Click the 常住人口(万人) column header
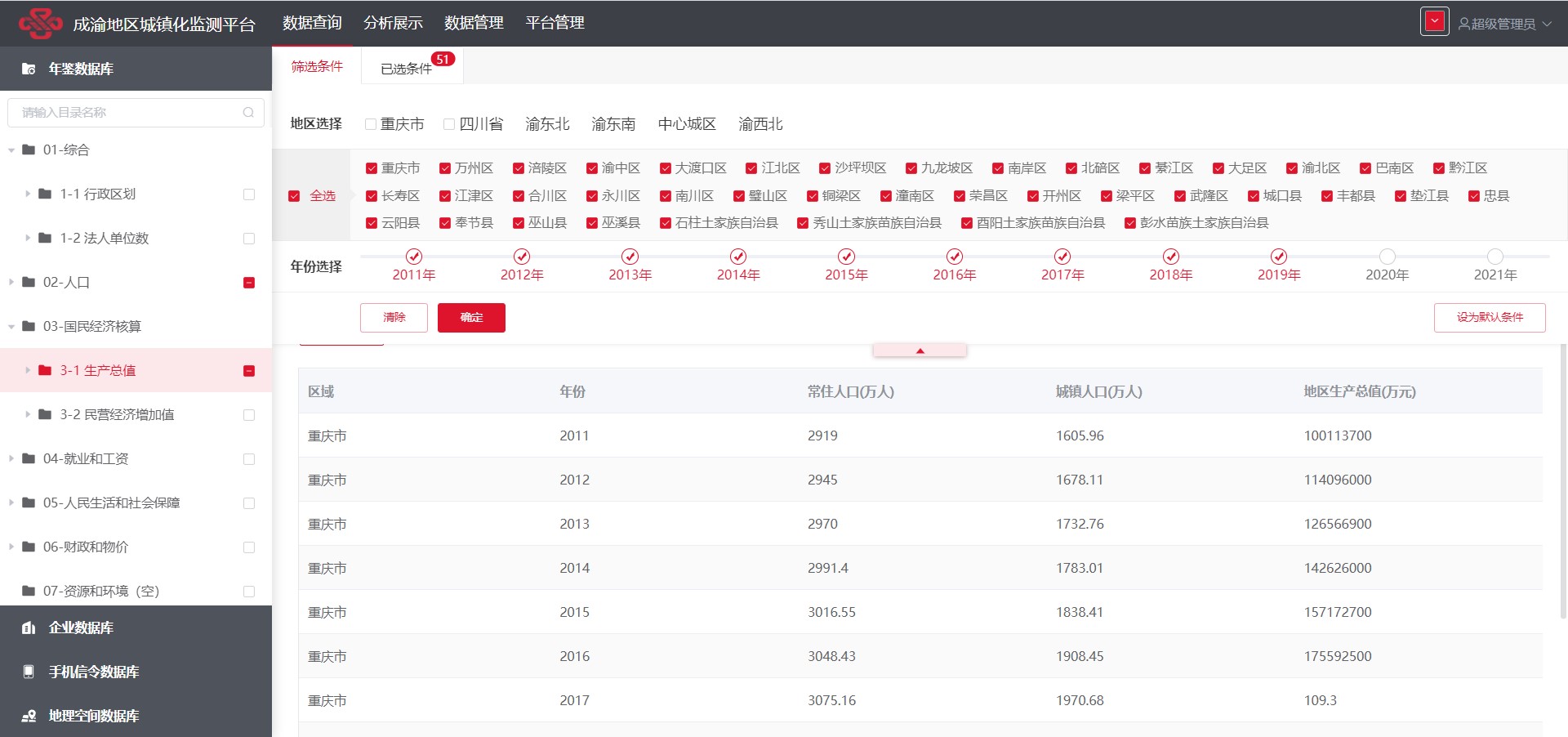The height and width of the screenshot is (737, 1568). click(x=851, y=391)
